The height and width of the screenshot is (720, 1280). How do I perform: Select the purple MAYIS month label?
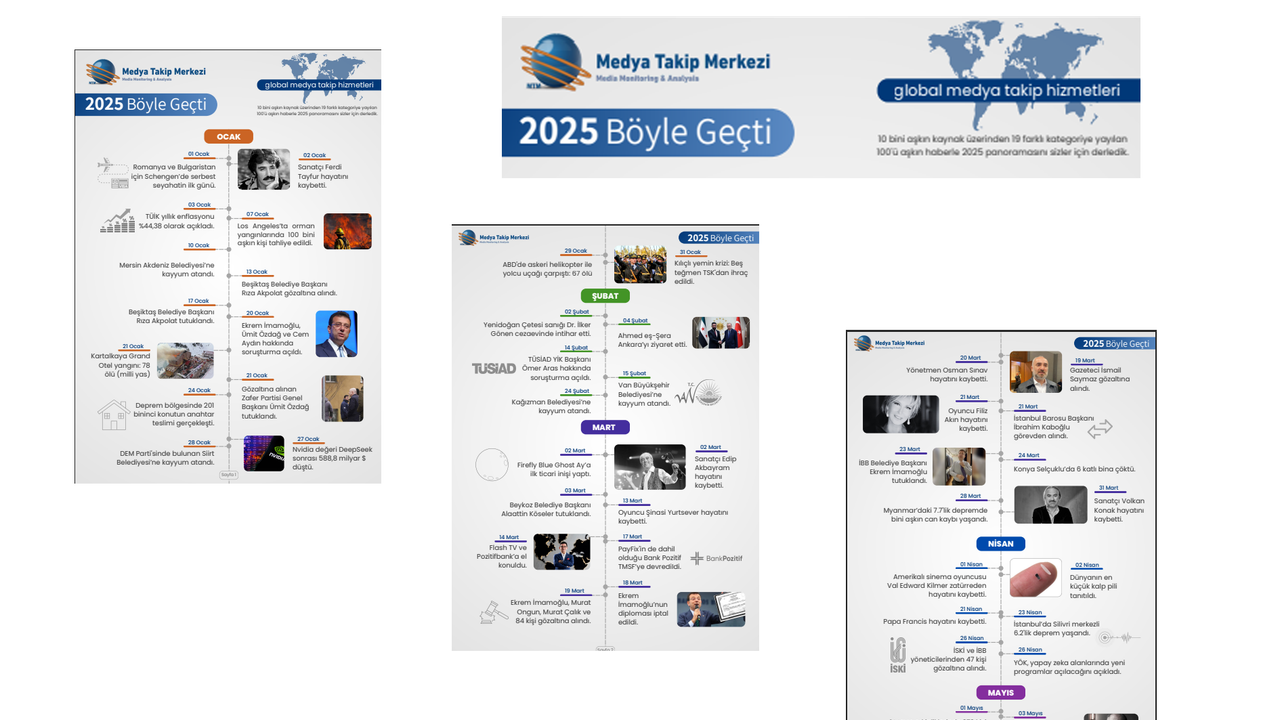1001,692
